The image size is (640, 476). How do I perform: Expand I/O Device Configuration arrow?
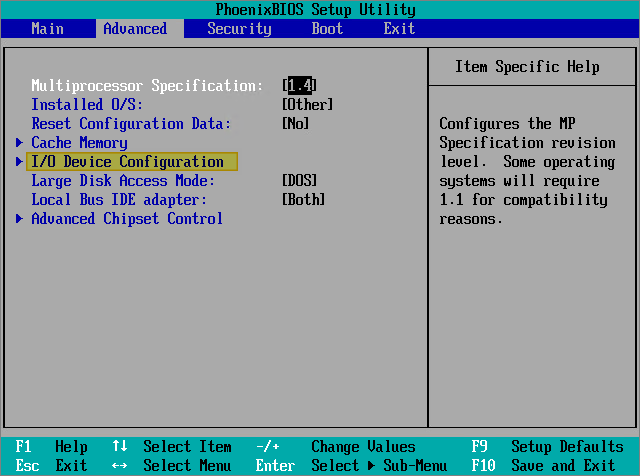click(x=19, y=162)
